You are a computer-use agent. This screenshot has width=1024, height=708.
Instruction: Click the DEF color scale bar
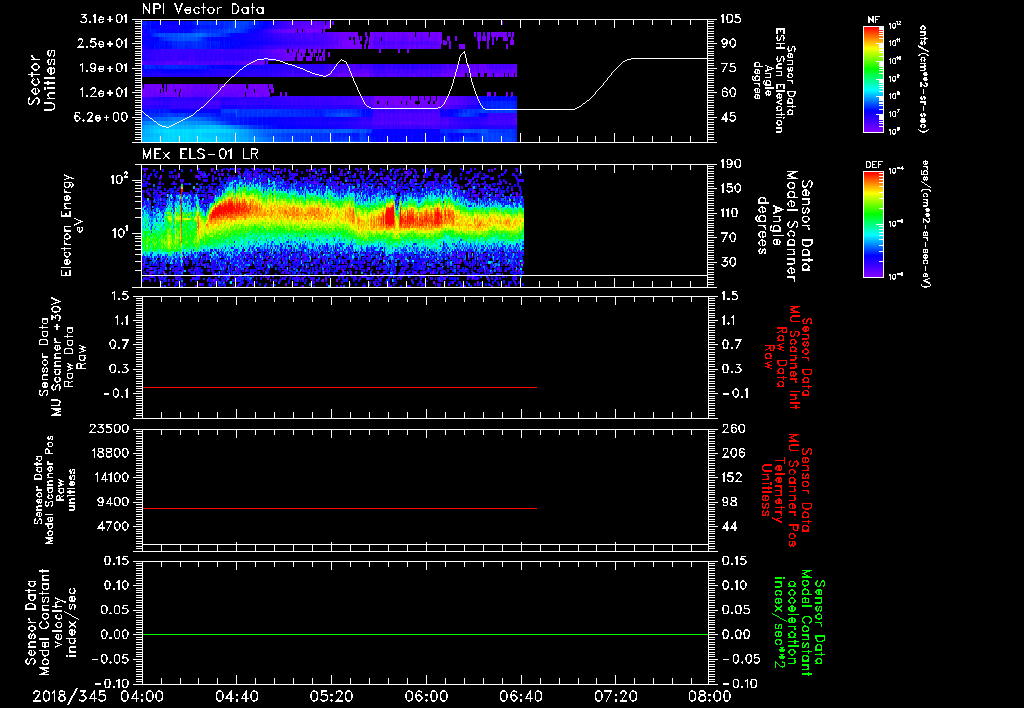point(873,223)
